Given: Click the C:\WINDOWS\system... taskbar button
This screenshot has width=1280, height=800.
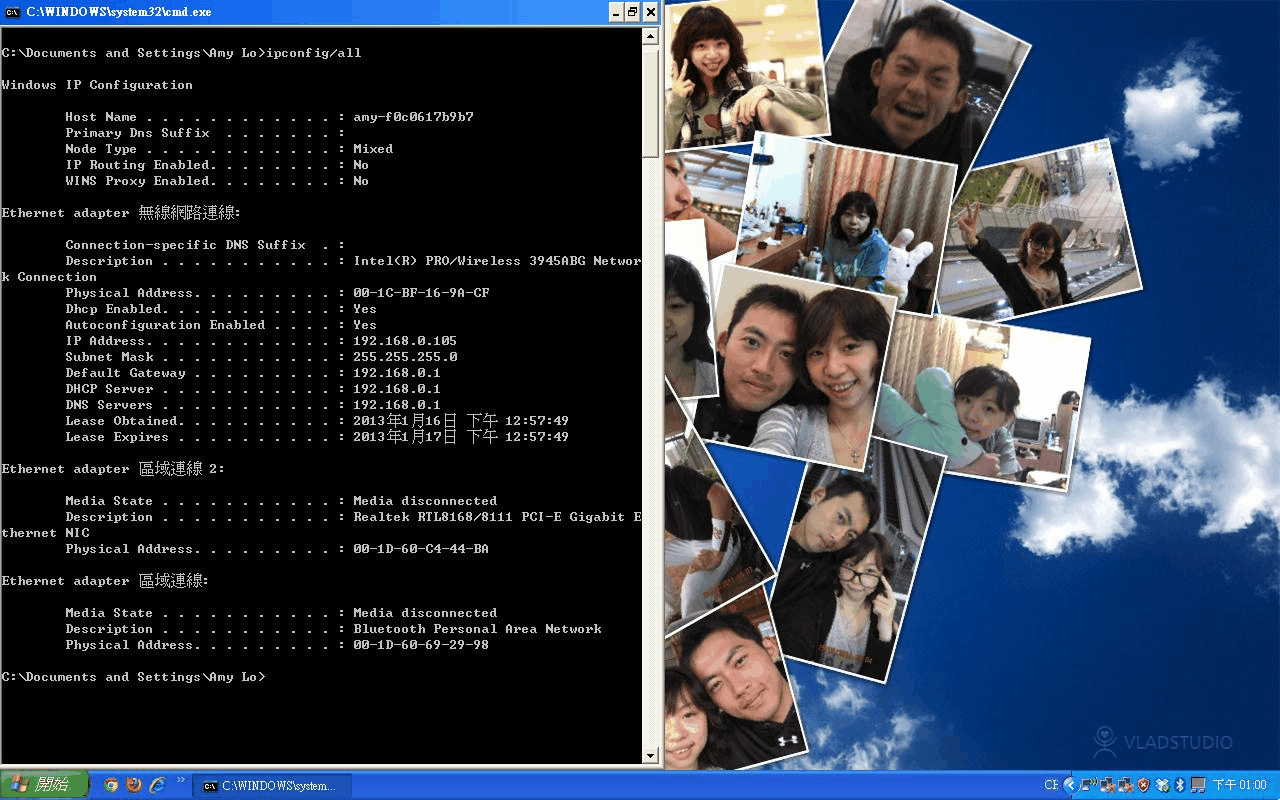Looking at the screenshot, I should (270, 786).
